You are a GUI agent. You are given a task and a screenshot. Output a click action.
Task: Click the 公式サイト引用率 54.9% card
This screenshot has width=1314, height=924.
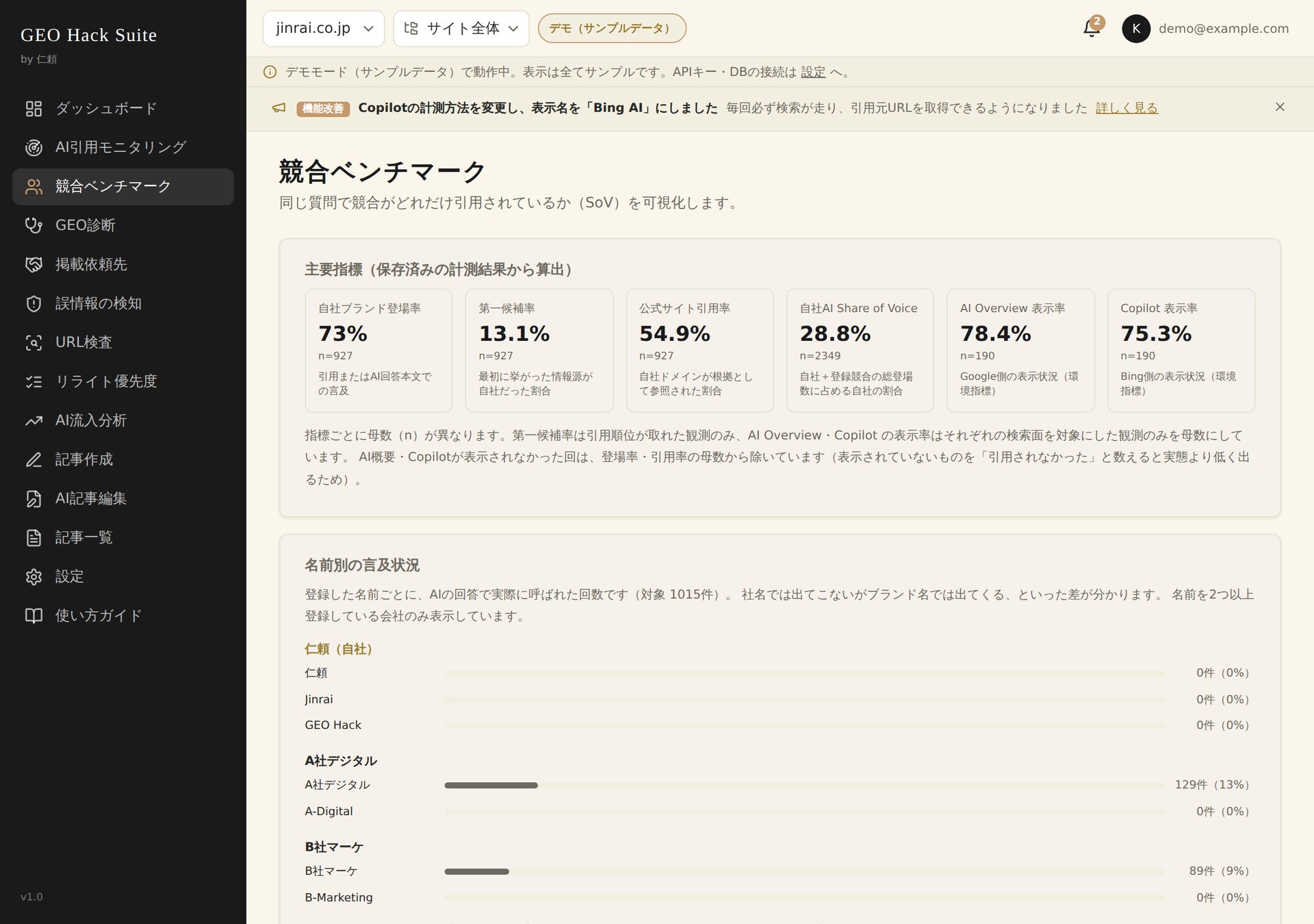point(699,350)
